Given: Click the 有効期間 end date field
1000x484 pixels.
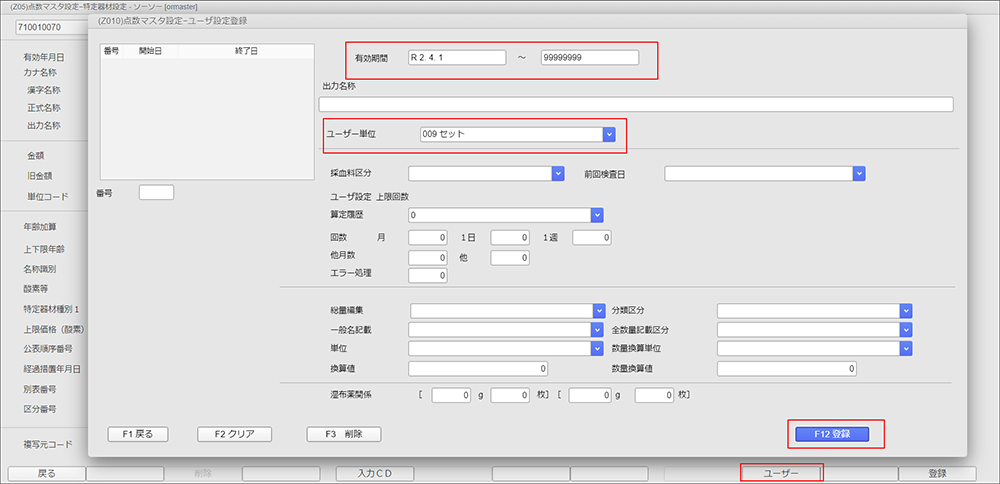Looking at the screenshot, I should [589, 58].
